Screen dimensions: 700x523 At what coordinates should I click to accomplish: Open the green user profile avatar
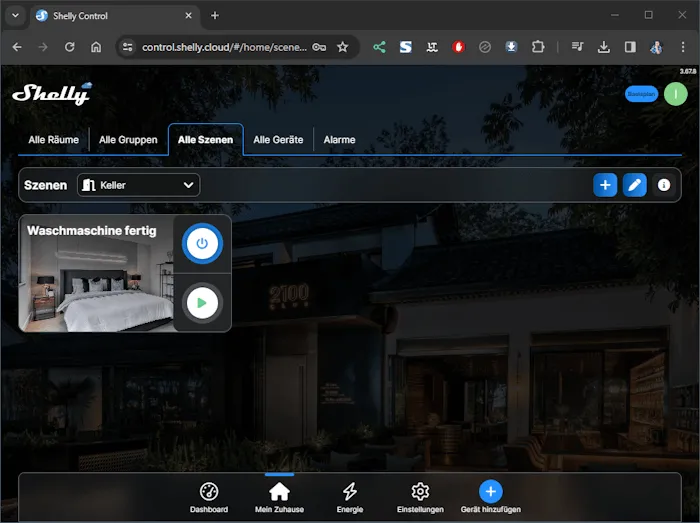[x=676, y=94]
